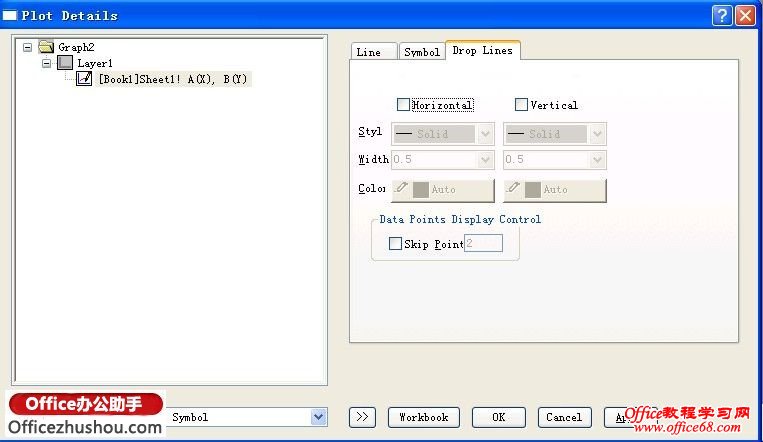Open the horizontal Style Solid dropdown
The height and width of the screenshot is (442, 763).
click(485, 134)
